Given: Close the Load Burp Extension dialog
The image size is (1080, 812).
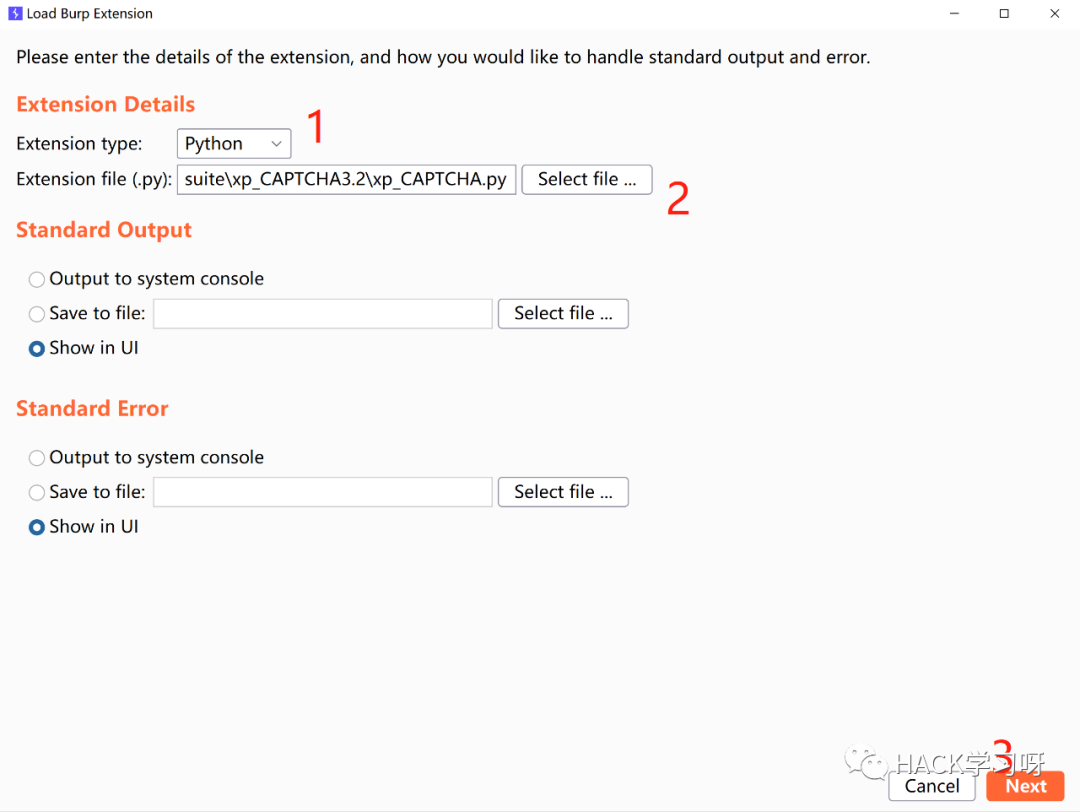Looking at the screenshot, I should click(1055, 14).
